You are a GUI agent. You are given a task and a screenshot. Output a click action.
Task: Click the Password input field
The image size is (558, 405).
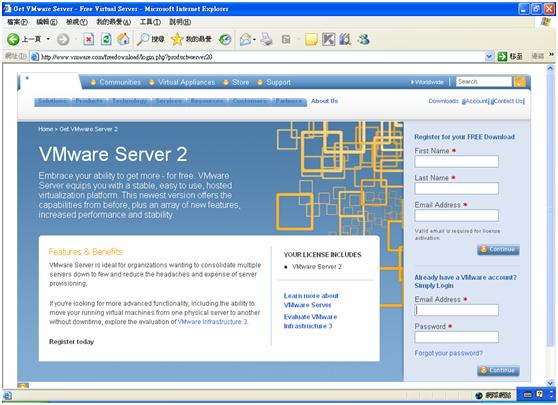(x=457, y=337)
